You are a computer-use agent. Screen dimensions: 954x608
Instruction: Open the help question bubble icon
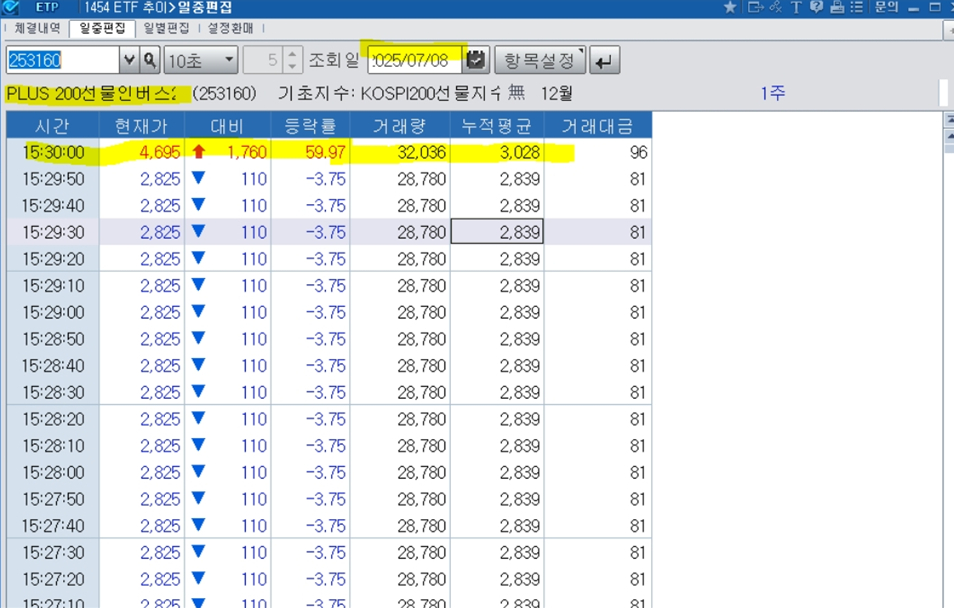pos(817,7)
